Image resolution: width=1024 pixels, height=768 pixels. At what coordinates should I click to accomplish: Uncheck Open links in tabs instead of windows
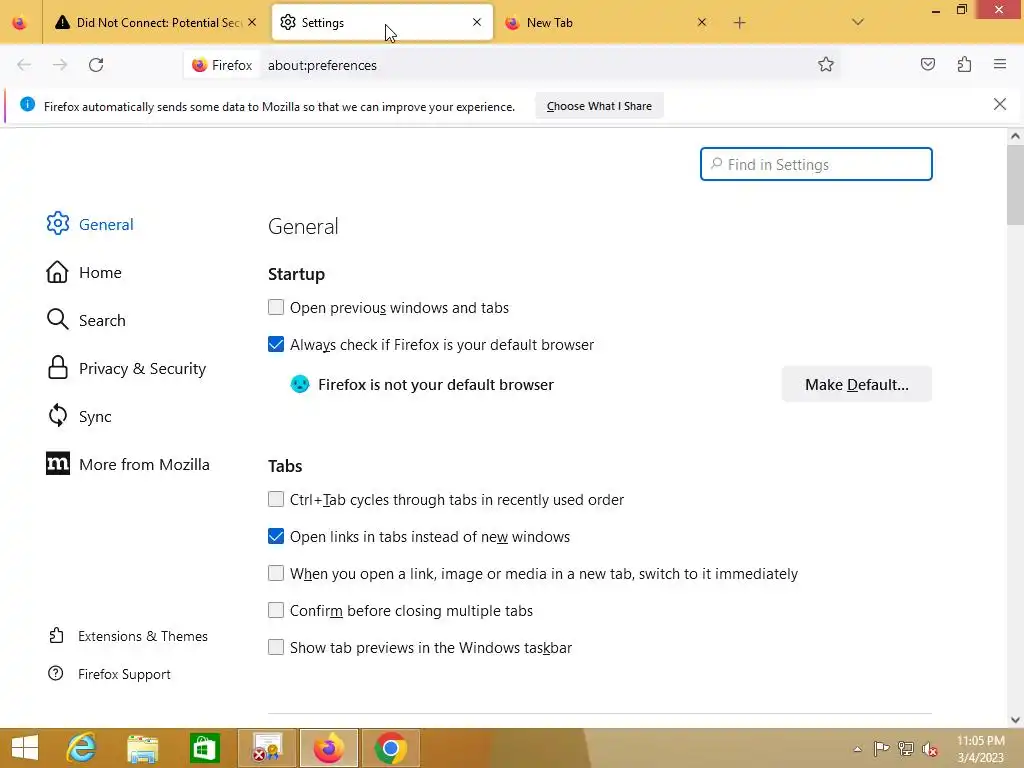pos(276,536)
